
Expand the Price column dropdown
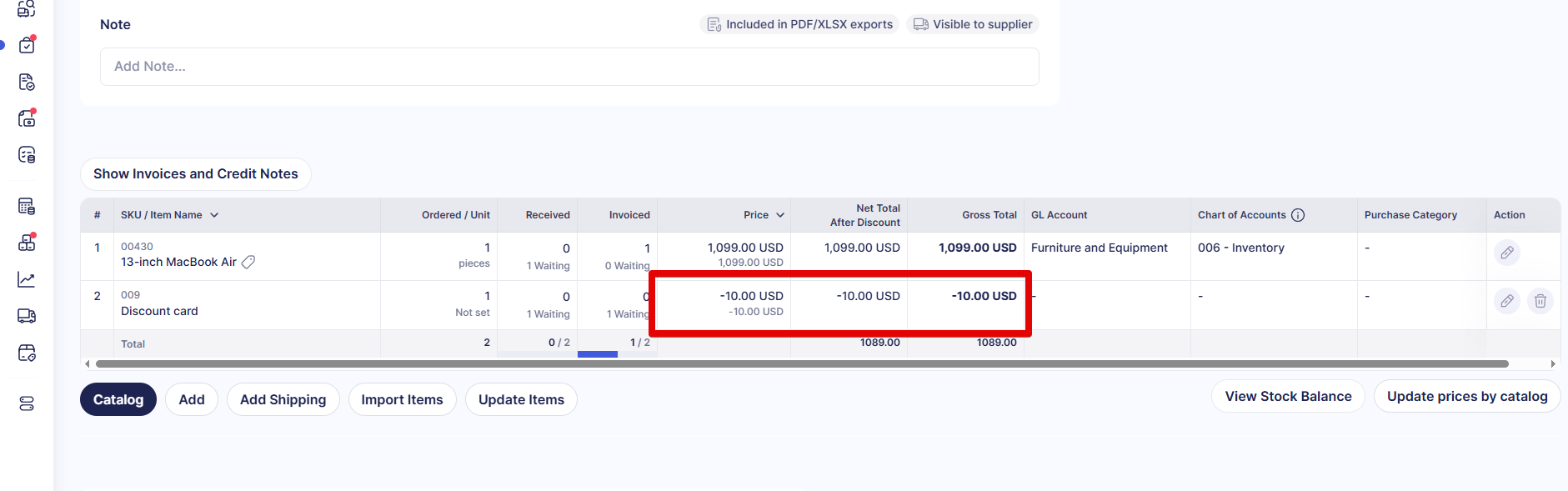(x=780, y=215)
